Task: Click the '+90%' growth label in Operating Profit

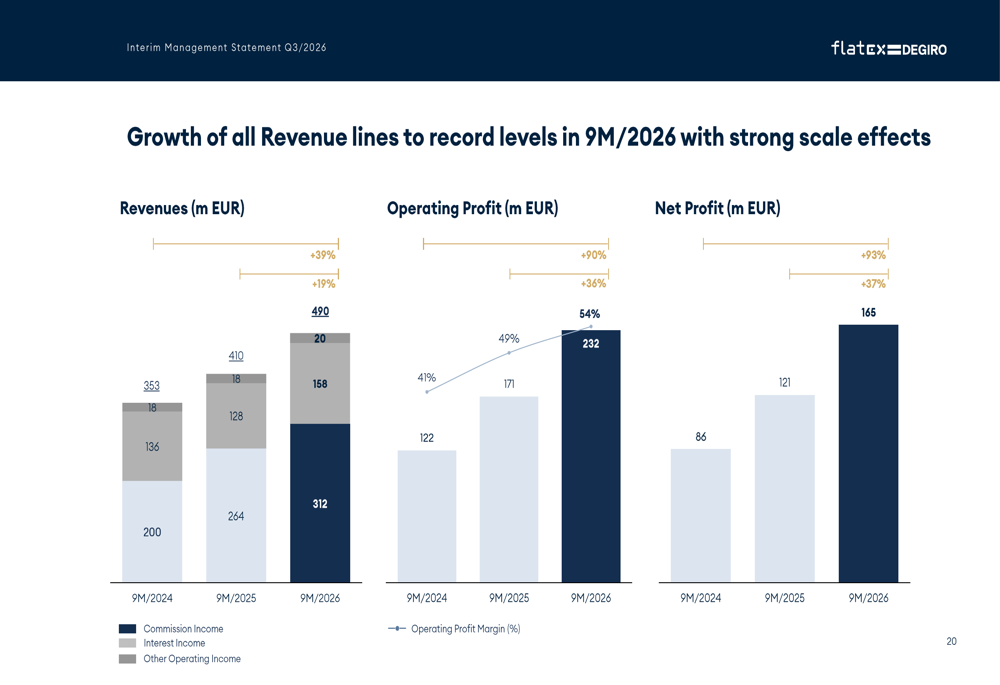Action: pos(593,255)
